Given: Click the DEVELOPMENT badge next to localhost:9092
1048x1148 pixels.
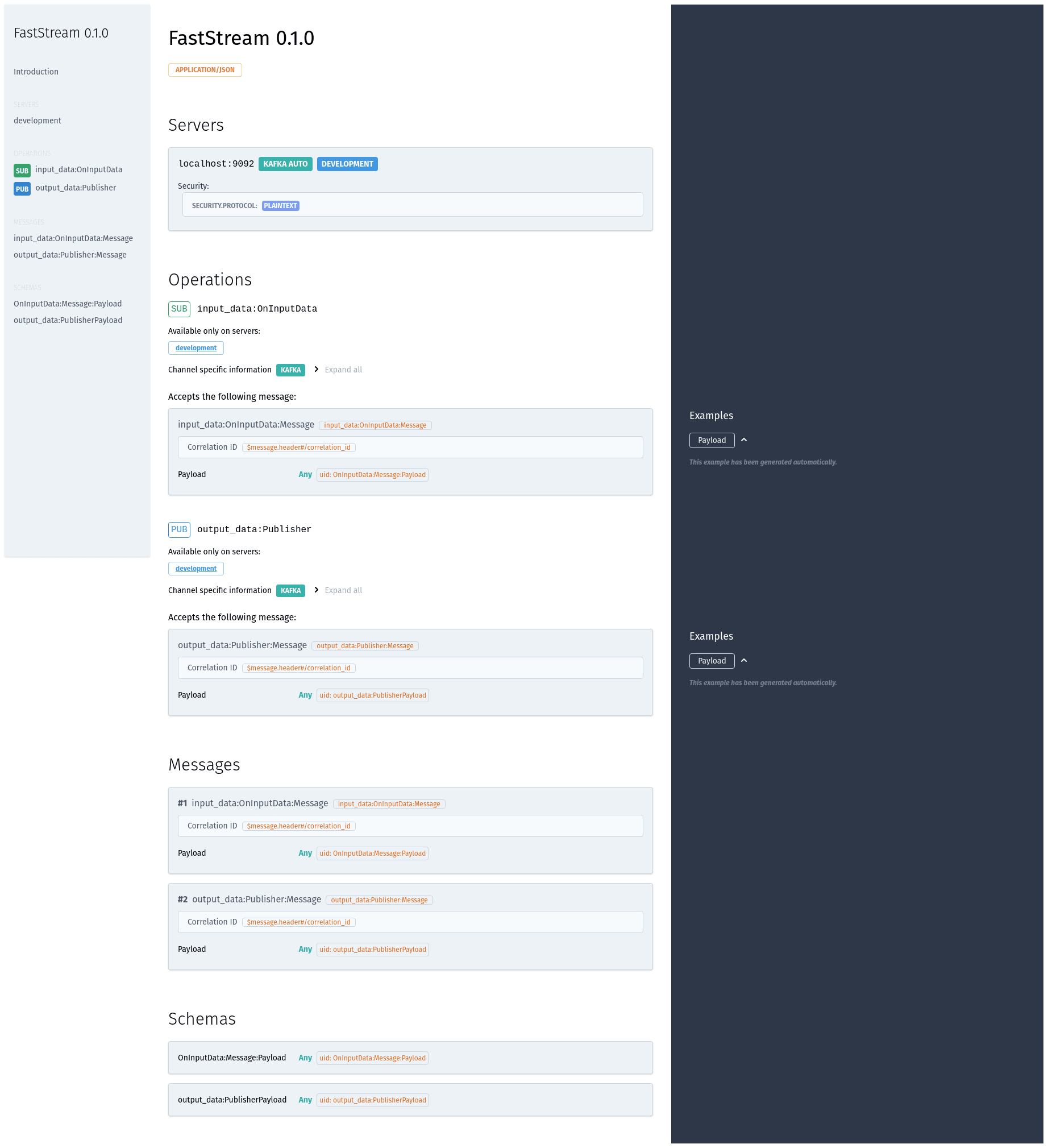Looking at the screenshot, I should (x=347, y=163).
